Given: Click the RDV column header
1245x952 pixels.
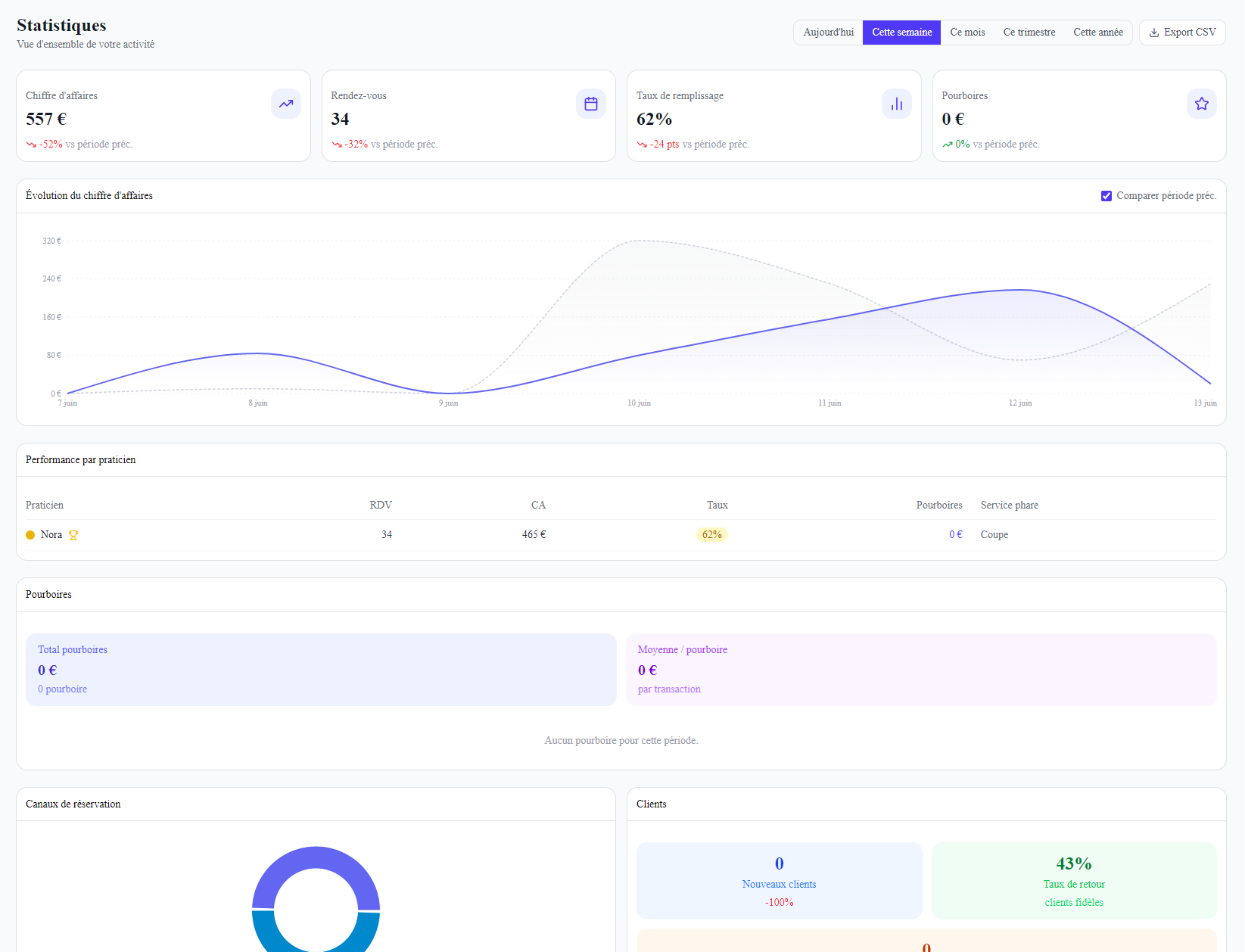Looking at the screenshot, I should coord(381,506).
